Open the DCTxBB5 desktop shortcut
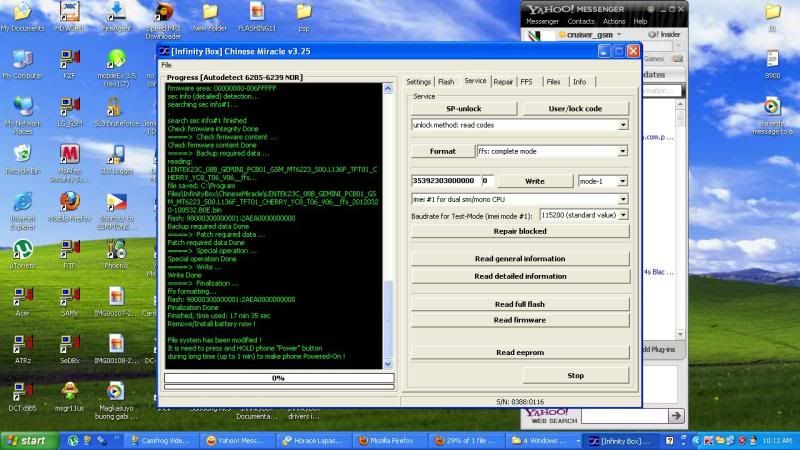800x450 pixels. point(22,396)
